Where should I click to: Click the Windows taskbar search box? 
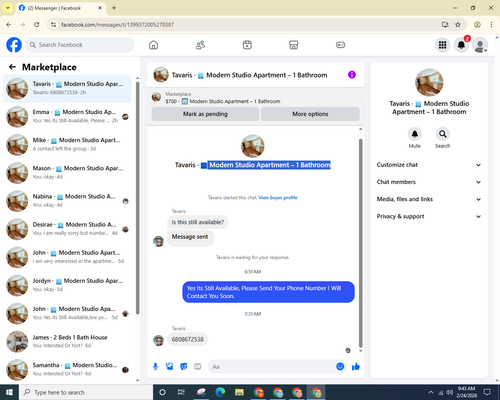coord(86,392)
